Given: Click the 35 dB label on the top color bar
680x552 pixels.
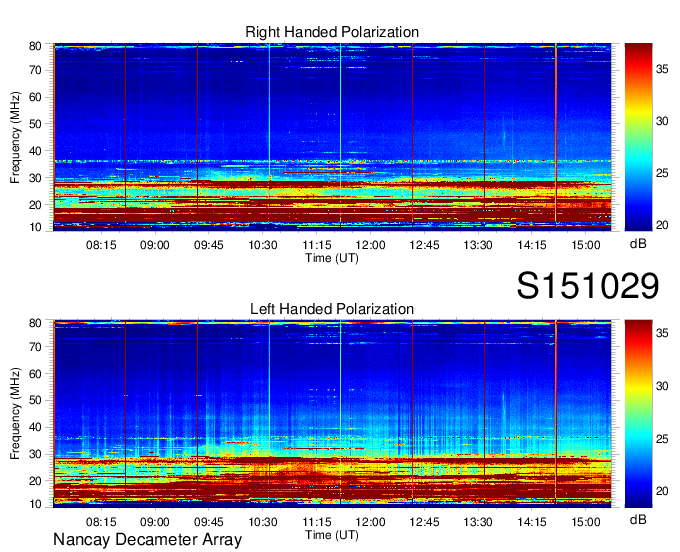Looking at the screenshot, I should 662,69.
